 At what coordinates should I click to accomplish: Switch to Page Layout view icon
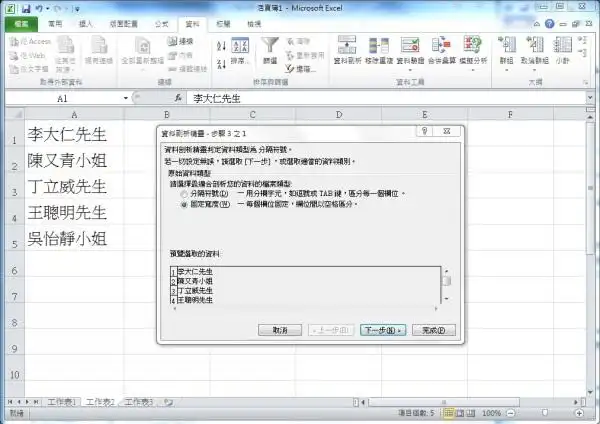tap(460, 413)
